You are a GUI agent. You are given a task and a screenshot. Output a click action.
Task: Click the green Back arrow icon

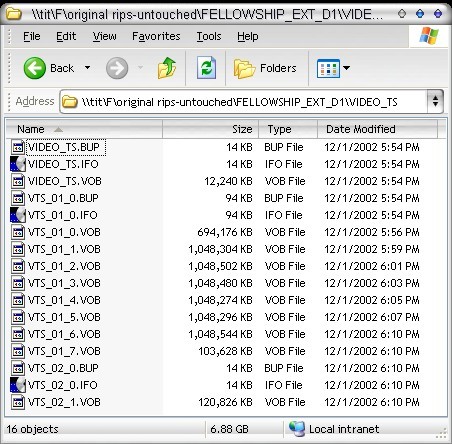tap(35, 68)
